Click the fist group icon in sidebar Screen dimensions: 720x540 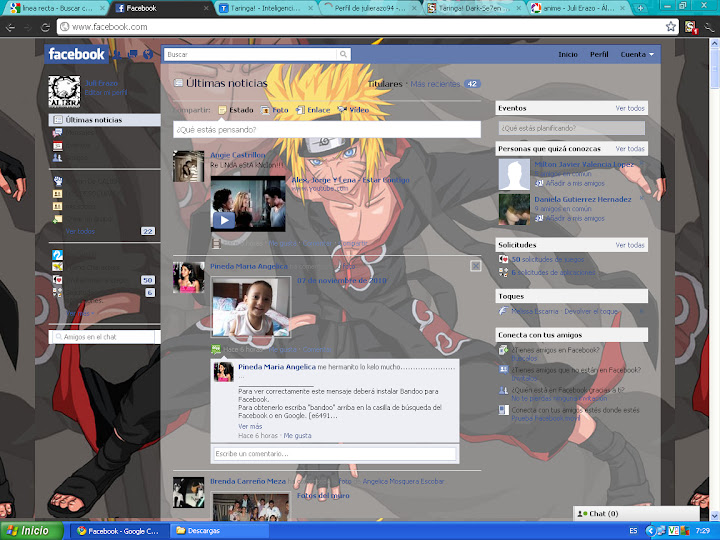click(57, 181)
